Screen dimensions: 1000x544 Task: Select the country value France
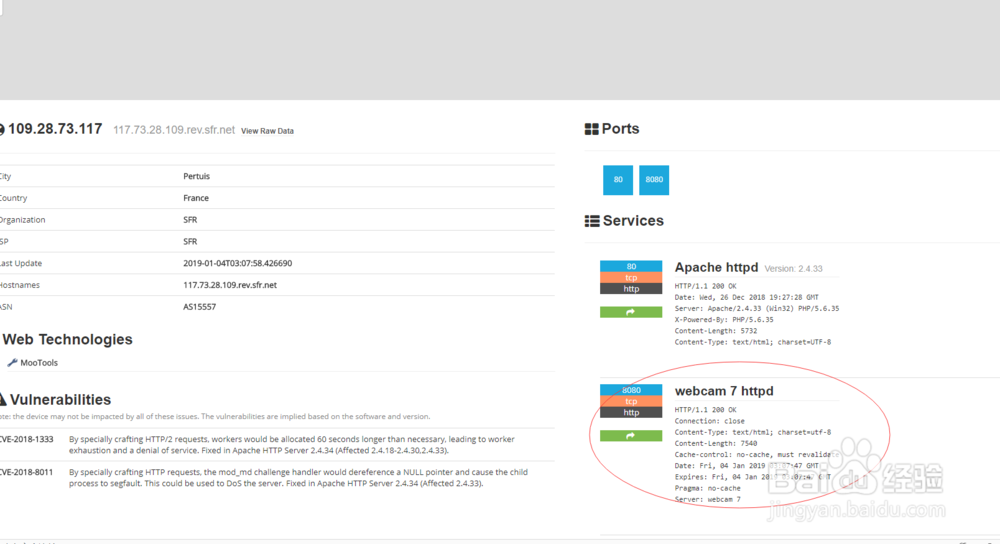tap(196, 198)
